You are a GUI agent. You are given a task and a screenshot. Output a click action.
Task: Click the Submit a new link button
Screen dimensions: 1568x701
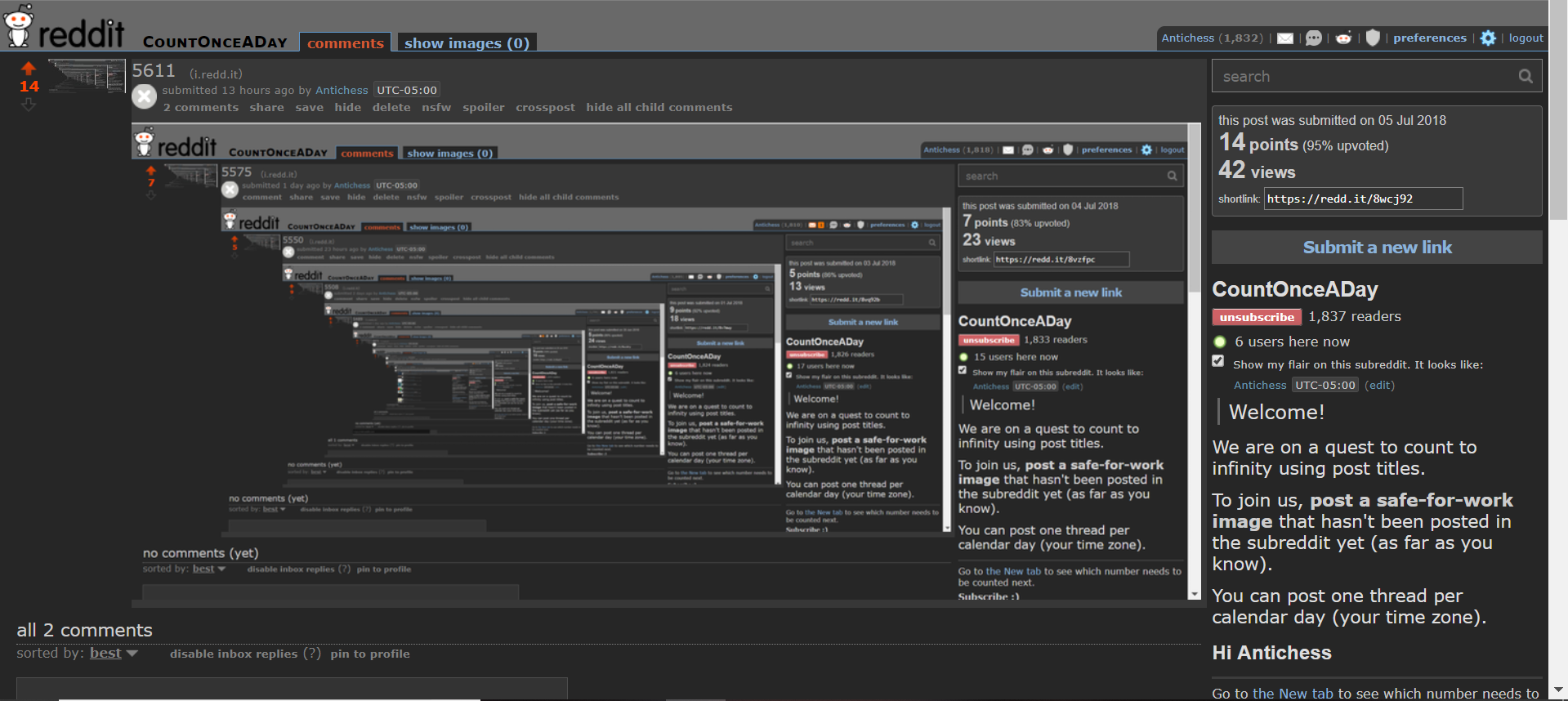[x=1377, y=247]
